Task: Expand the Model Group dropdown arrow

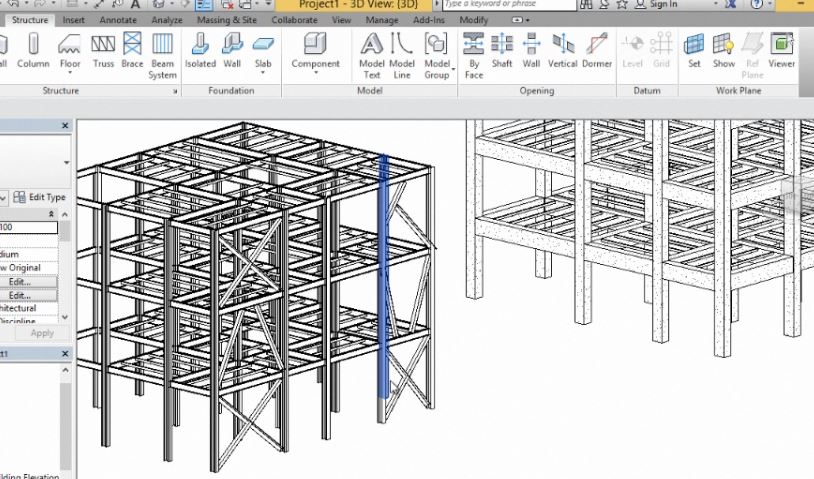Action: [453, 69]
